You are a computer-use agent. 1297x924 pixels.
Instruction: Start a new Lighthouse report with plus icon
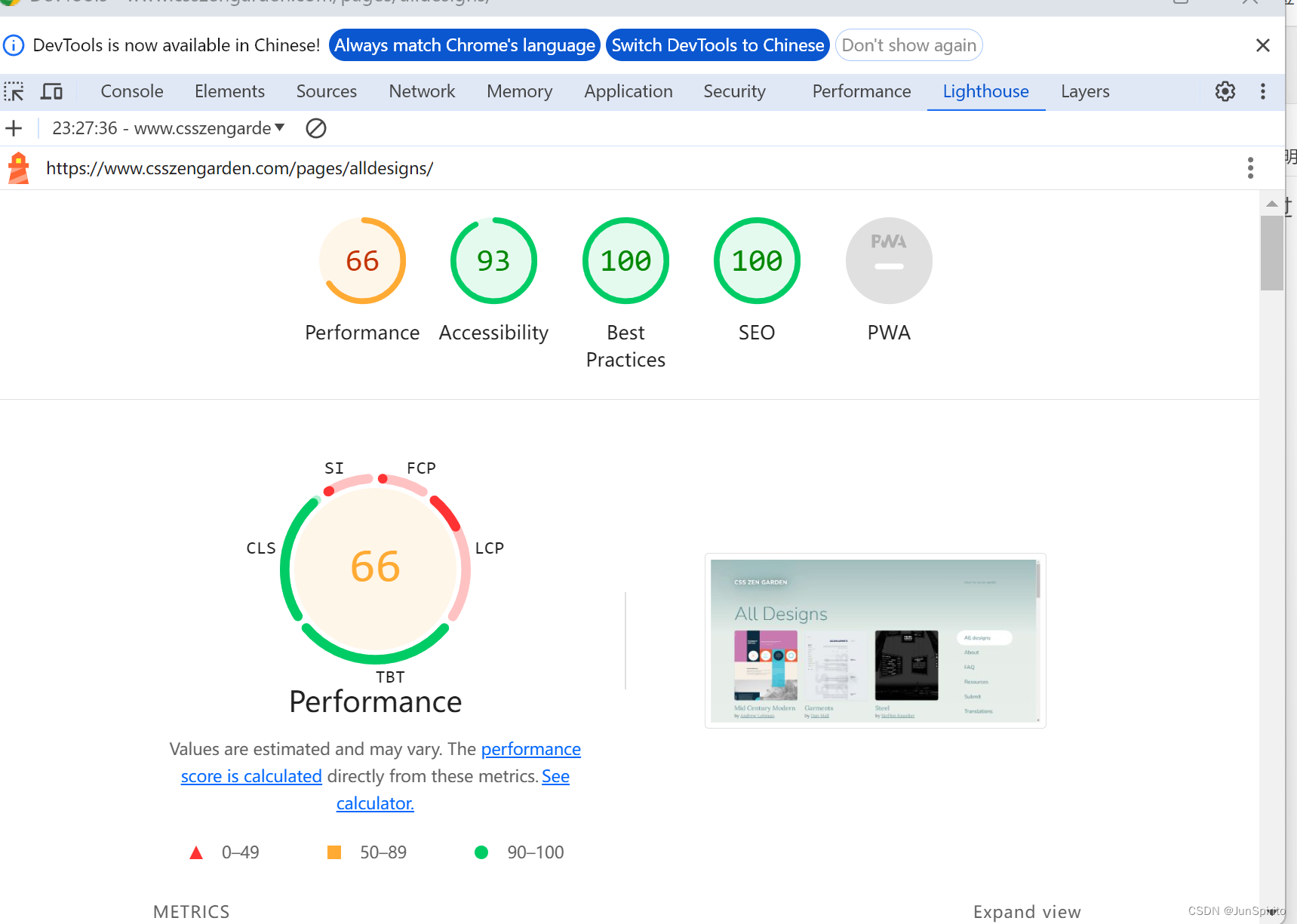click(x=14, y=128)
